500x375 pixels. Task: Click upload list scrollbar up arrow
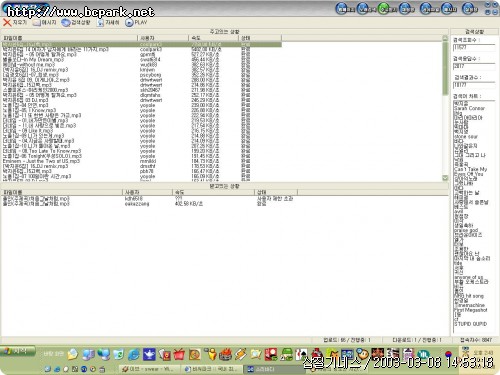pos(445,38)
